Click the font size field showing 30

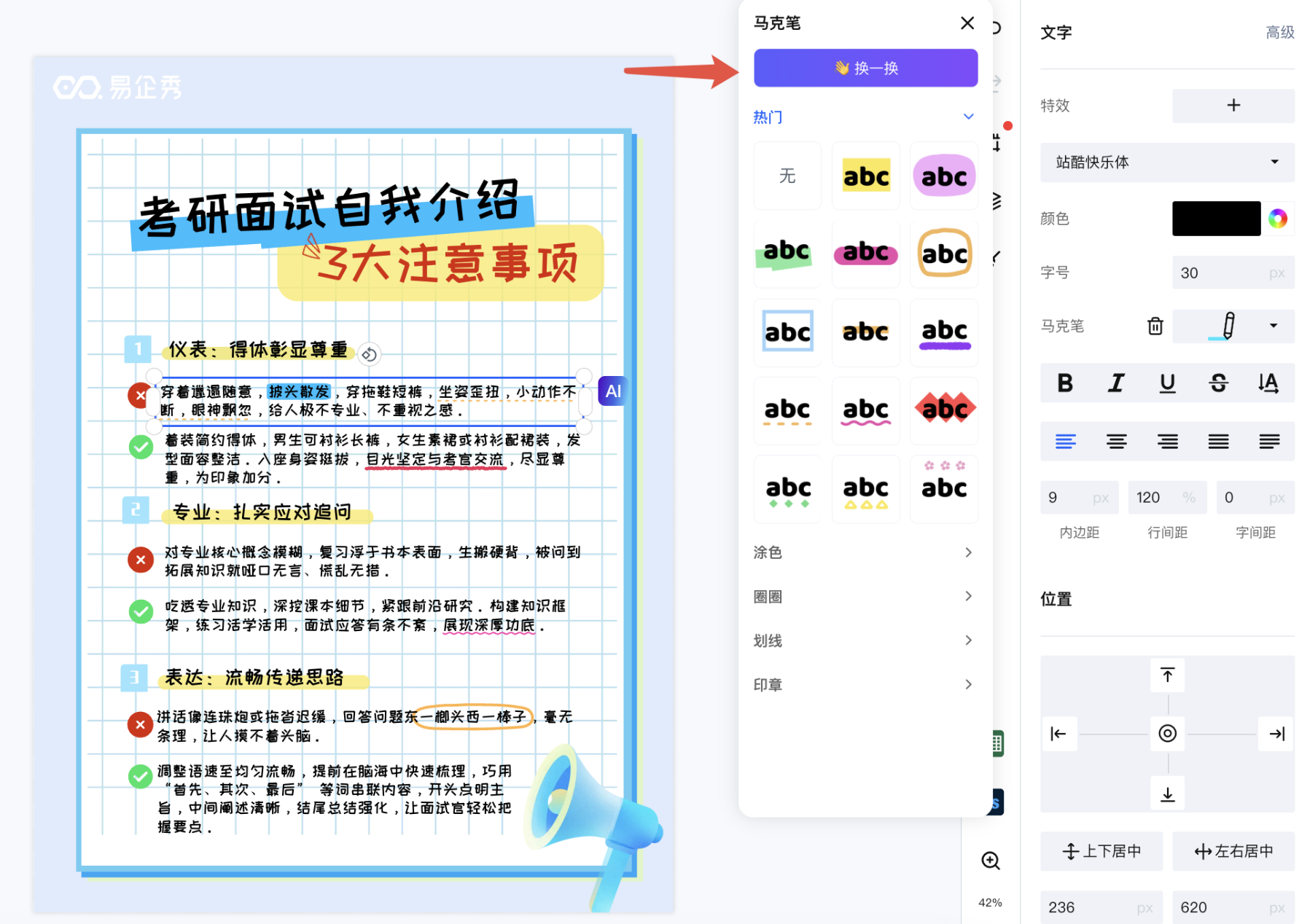1217,273
